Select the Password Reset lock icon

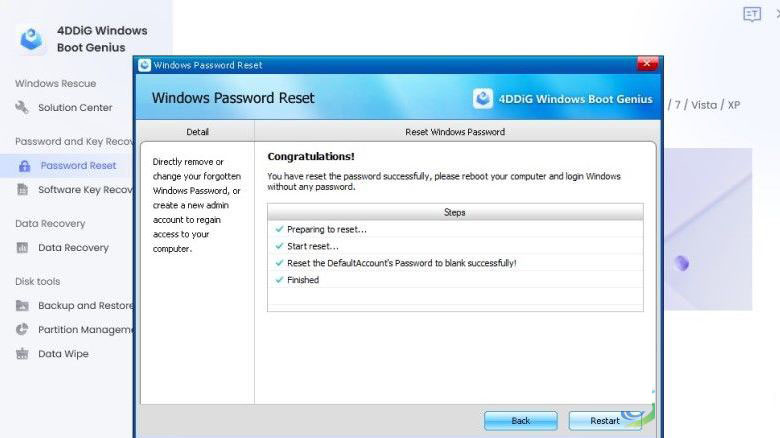[x=24, y=166]
